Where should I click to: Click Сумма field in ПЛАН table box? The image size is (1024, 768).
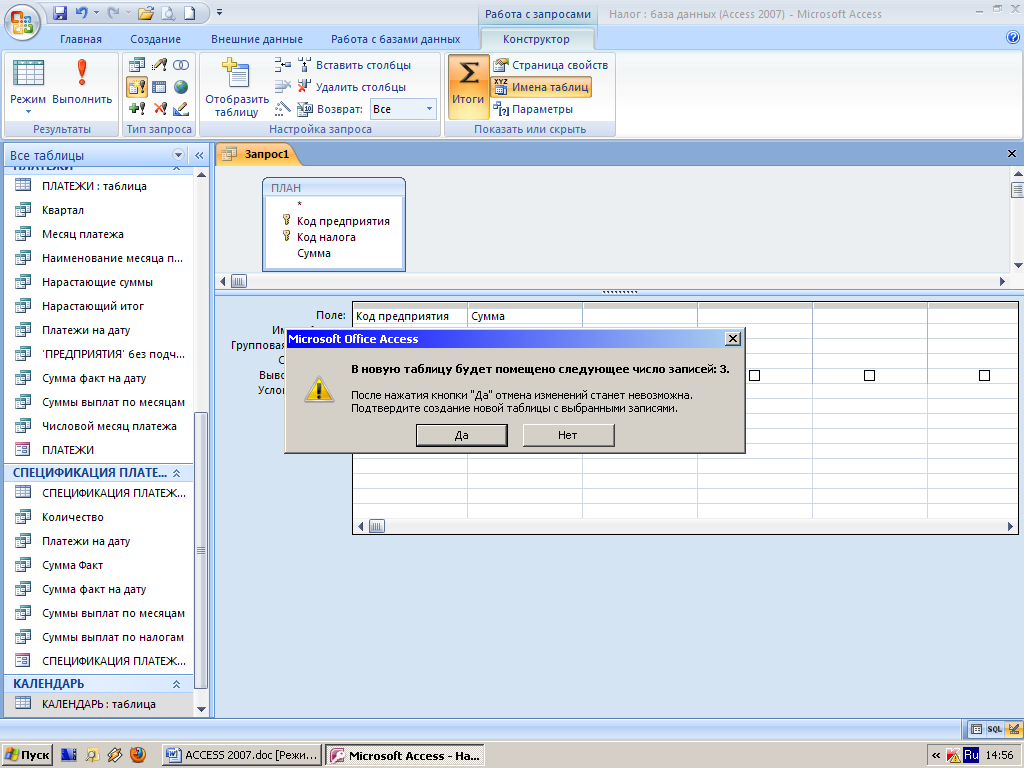[314, 253]
